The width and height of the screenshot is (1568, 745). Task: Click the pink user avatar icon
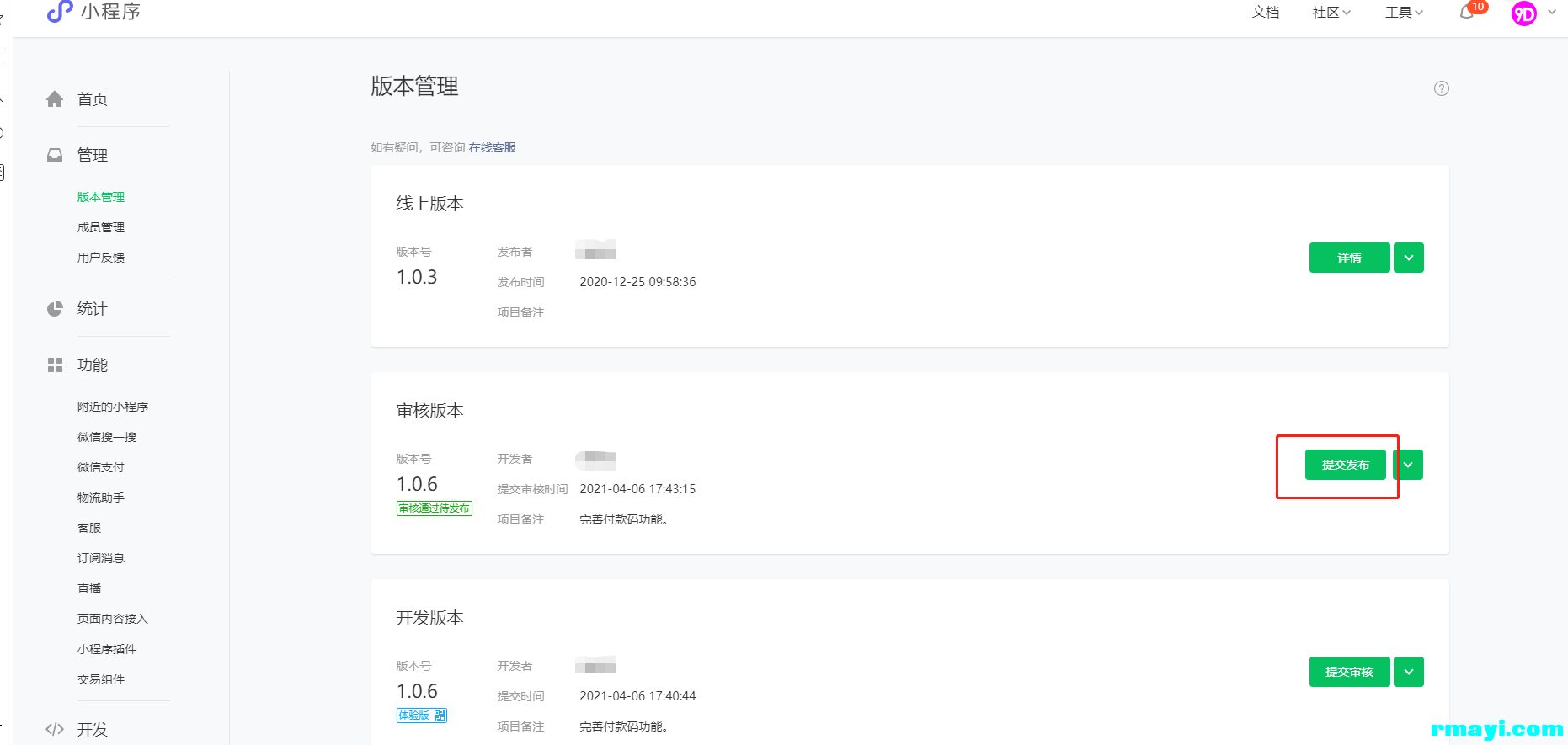1523,13
